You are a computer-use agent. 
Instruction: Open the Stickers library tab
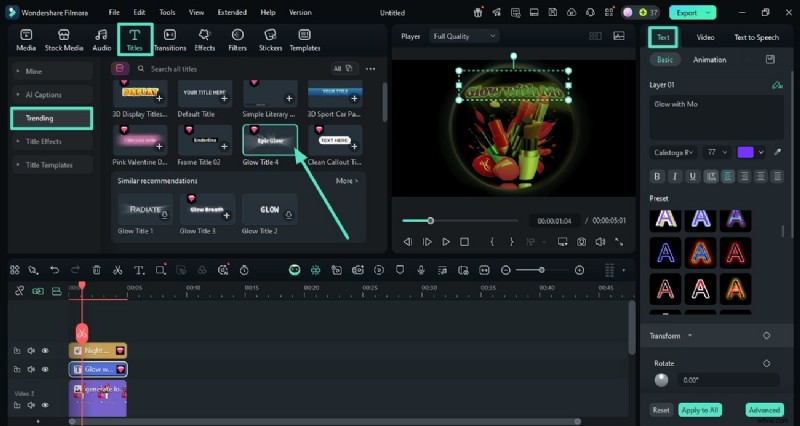pos(270,39)
